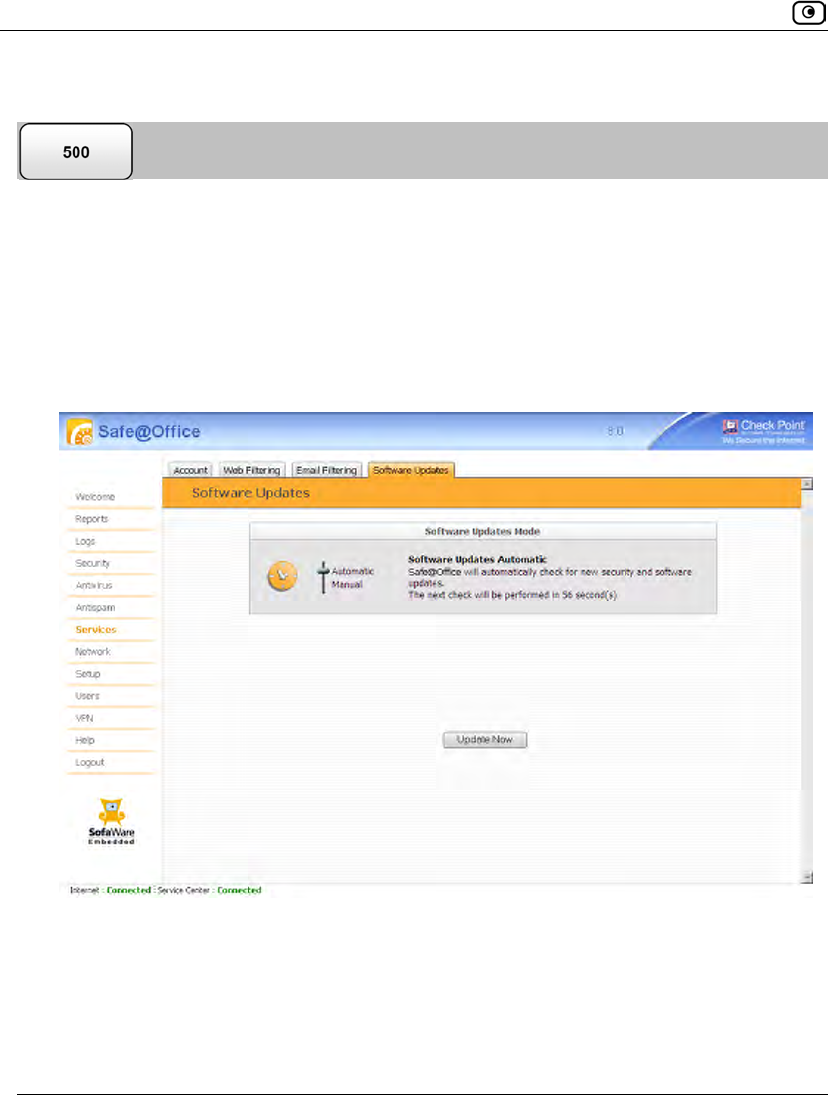The width and height of the screenshot is (828, 1095).
Task: Set updates mode slider to Automatic
Action: tap(352, 571)
